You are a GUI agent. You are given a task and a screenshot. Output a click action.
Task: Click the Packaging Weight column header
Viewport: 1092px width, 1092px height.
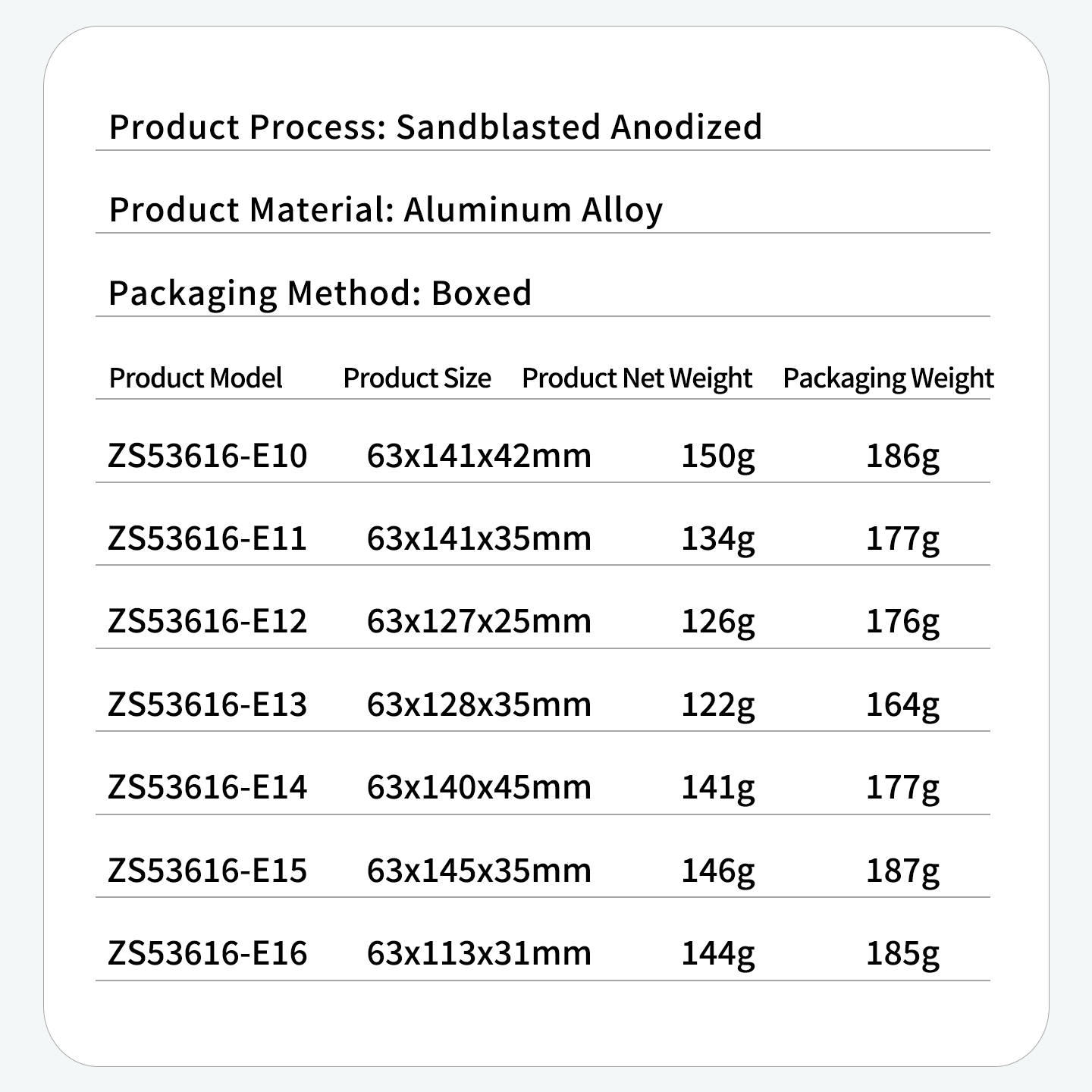pos(888,378)
